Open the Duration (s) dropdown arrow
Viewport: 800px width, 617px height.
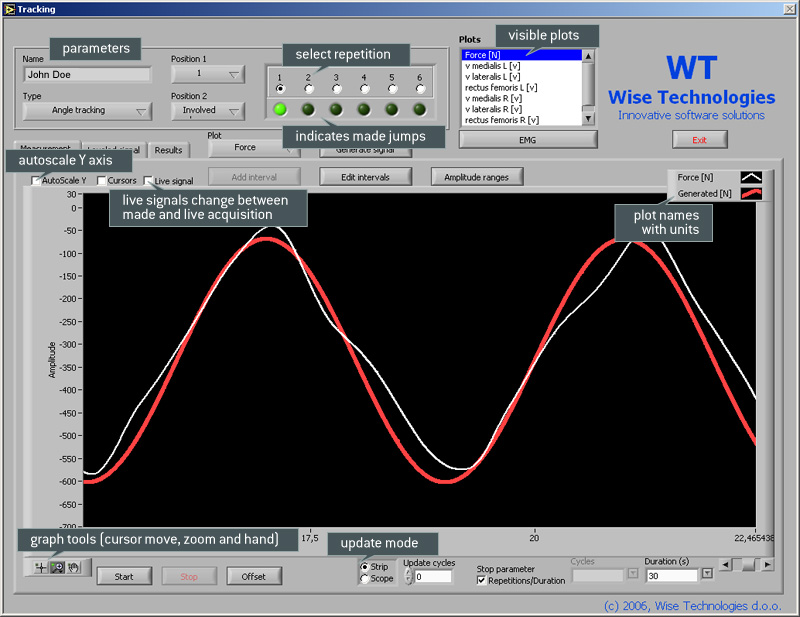[x=707, y=574]
